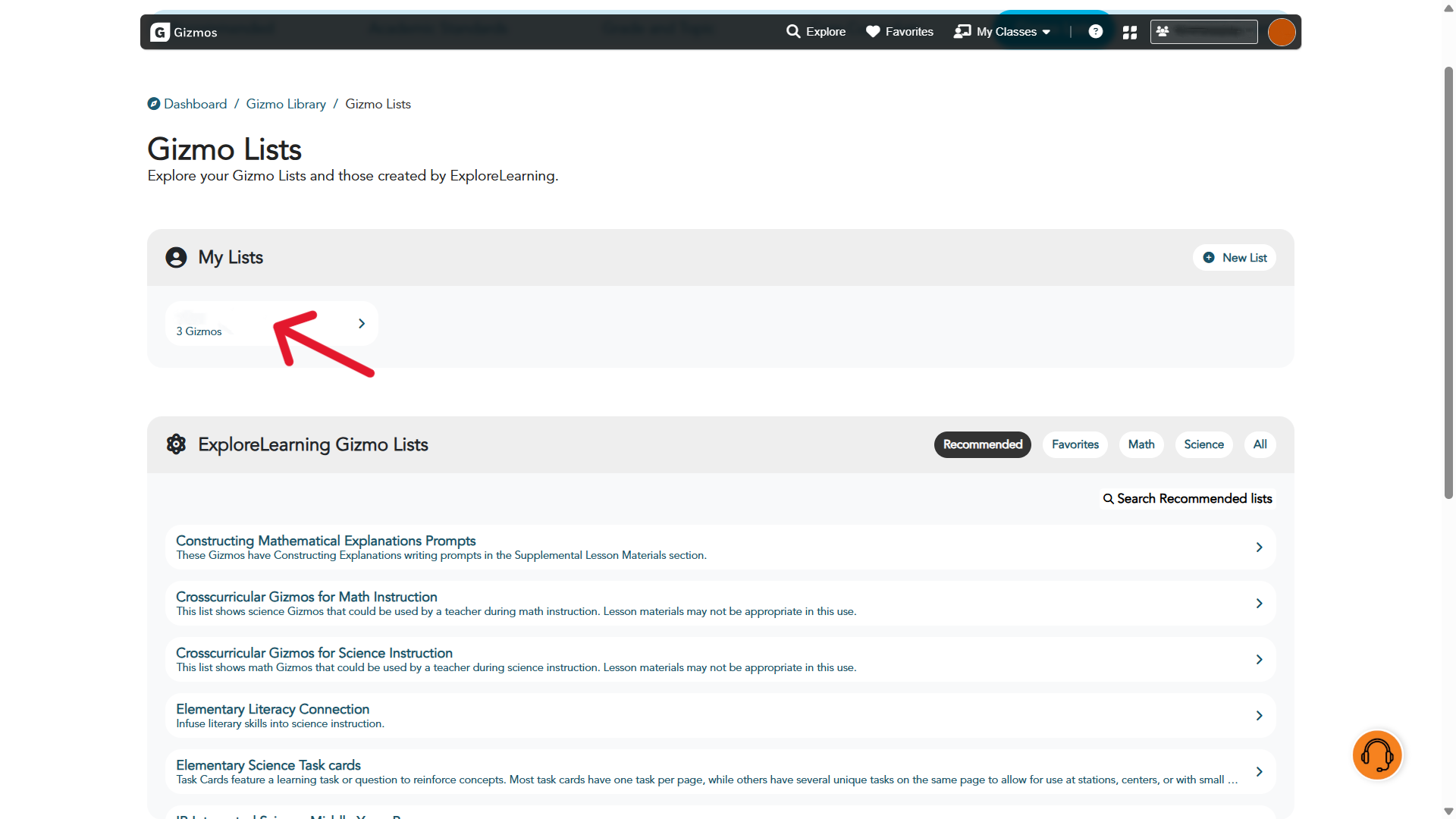This screenshot has height=819, width=1456.
Task: Click the orange user avatar circle
Action: 1282,32
